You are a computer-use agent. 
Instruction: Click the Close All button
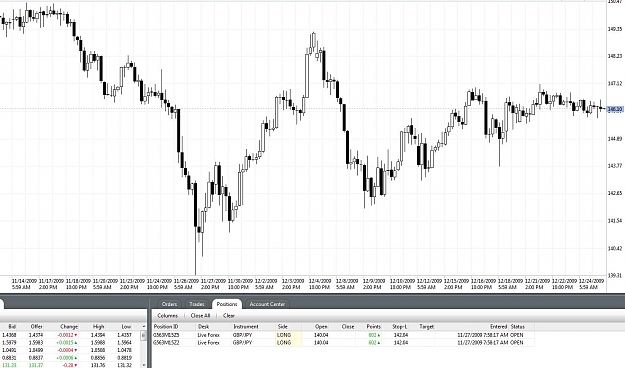200,316
